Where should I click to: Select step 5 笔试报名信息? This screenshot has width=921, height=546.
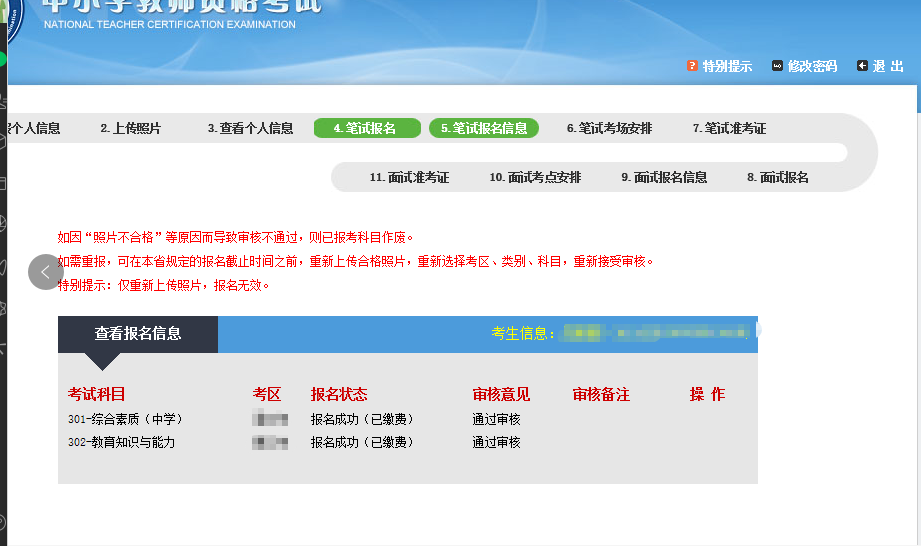click(x=484, y=128)
